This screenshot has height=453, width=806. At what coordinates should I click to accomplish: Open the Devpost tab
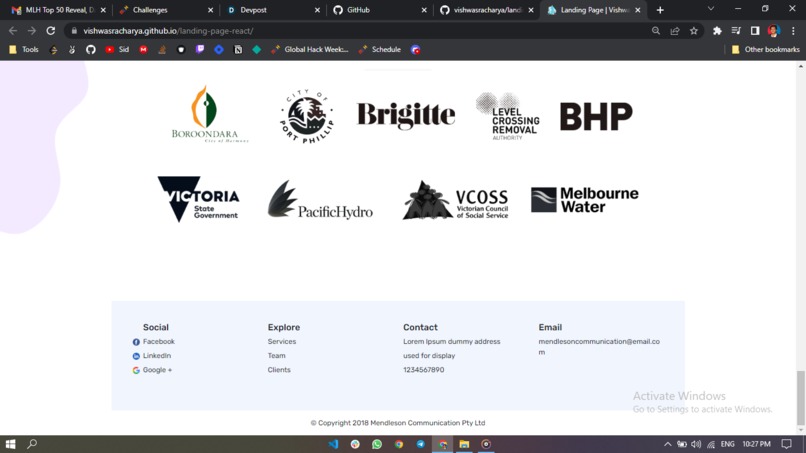[272, 10]
